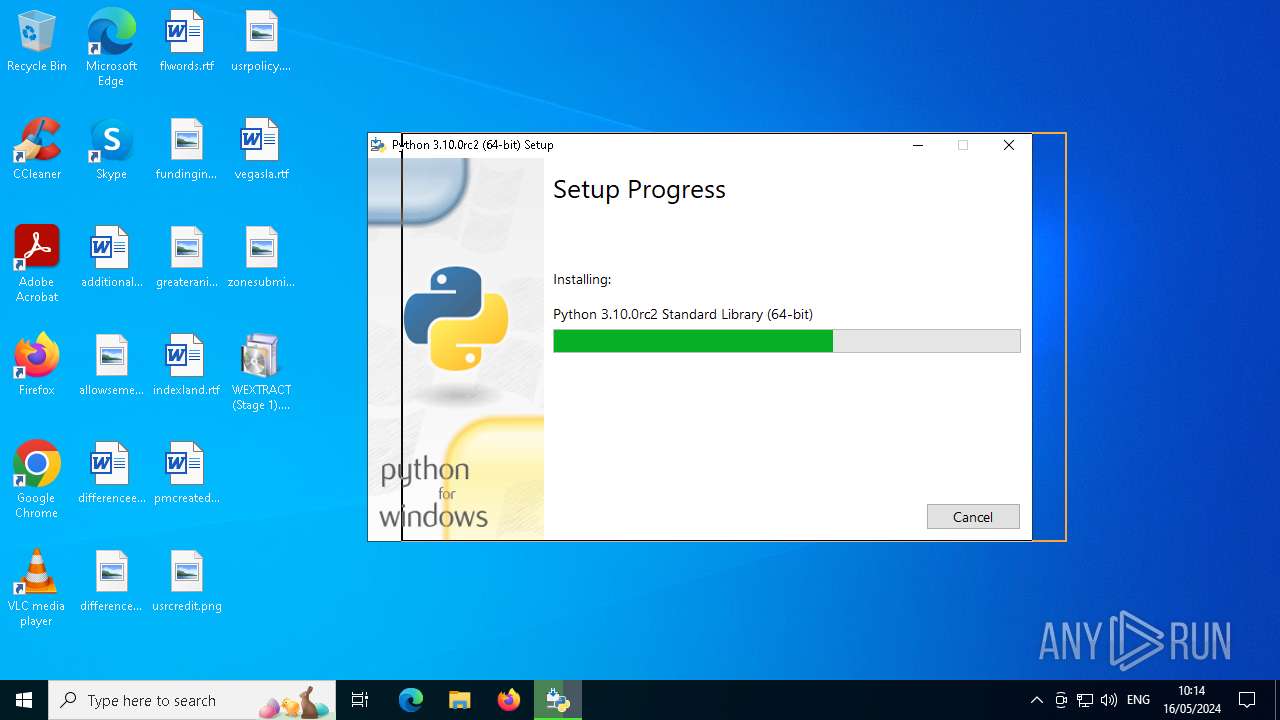Click the Setup Progress heading
Screen dimensions: 1280x720
tap(639, 189)
